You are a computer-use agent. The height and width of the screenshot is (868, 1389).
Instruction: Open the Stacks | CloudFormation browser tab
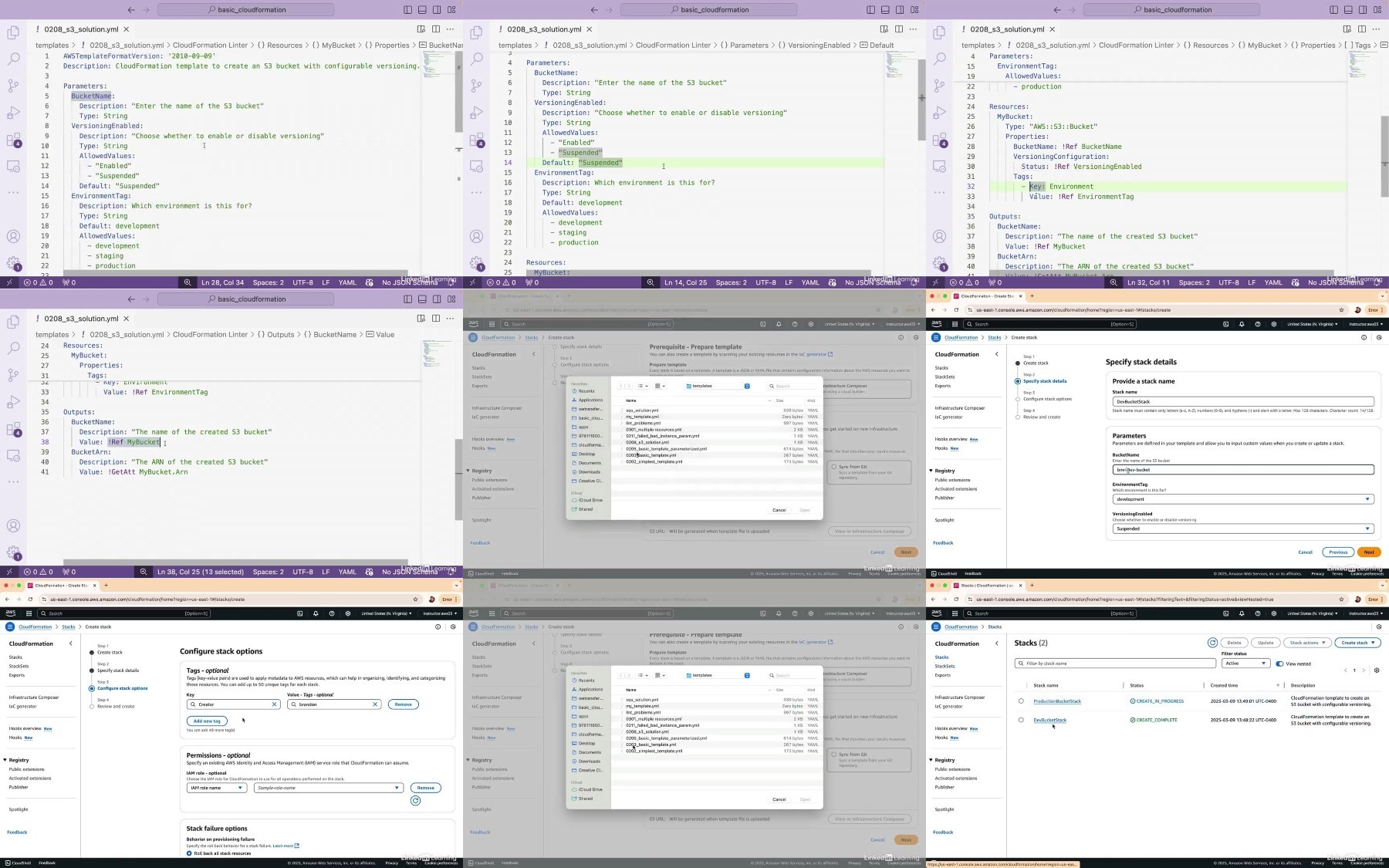point(987,586)
